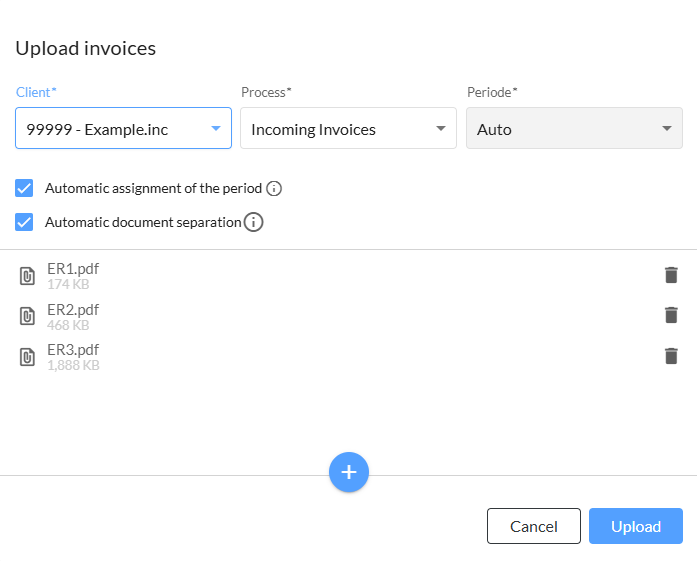Show info about automatic period assignment
Viewport: 697px width, 561px height.
pyautogui.click(x=274, y=188)
